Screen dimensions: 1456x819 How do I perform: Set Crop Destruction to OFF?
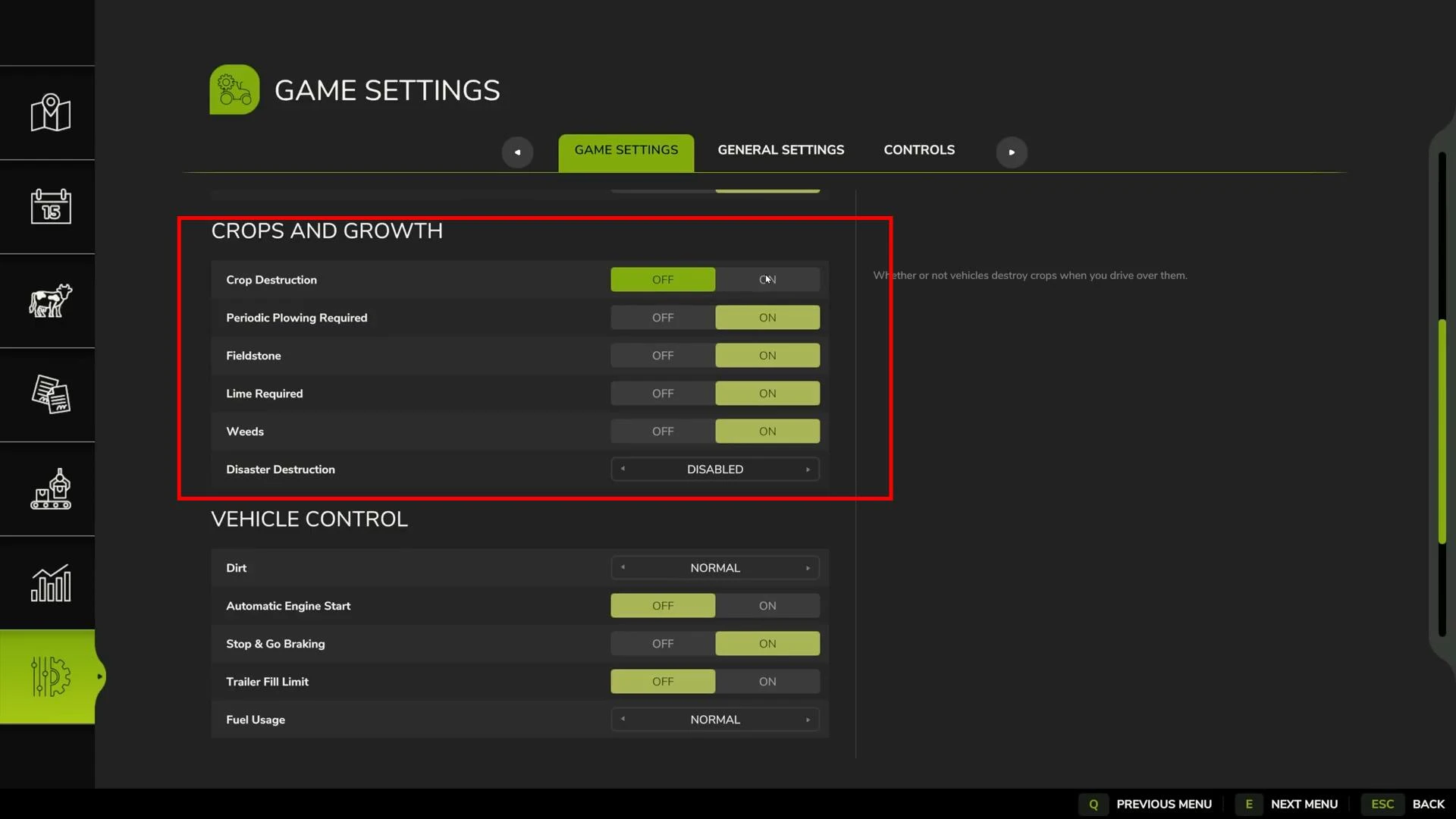click(663, 280)
